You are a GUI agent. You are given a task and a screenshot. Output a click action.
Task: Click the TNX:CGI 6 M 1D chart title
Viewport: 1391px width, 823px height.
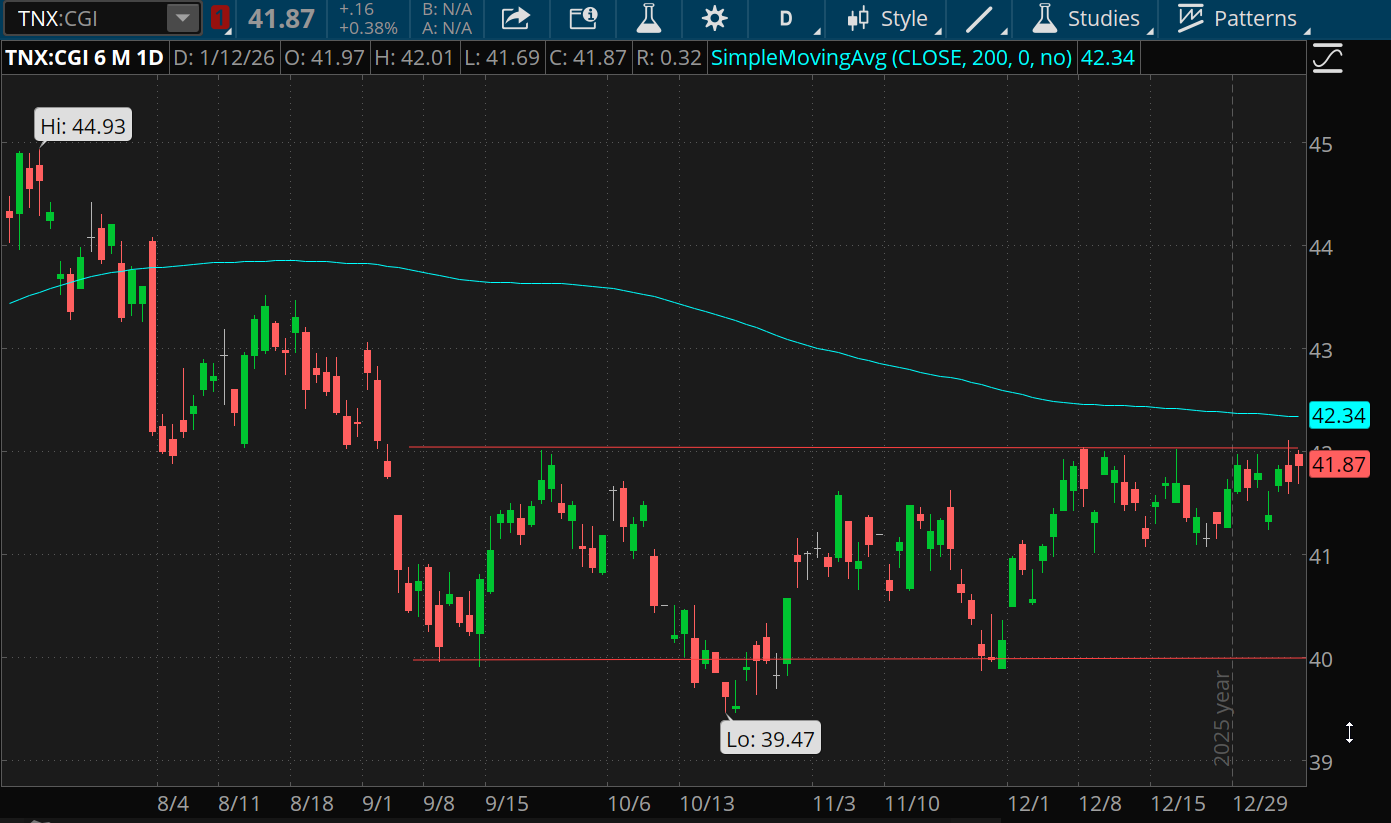(x=84, y=58)
